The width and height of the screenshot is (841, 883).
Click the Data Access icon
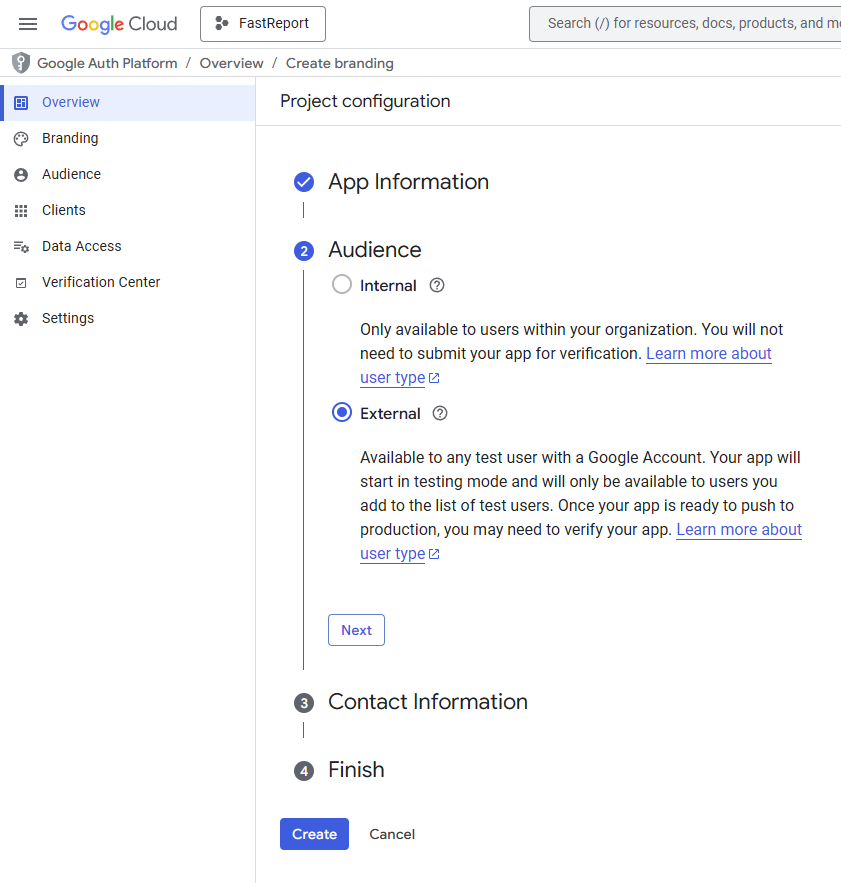[x=21, y=246]
